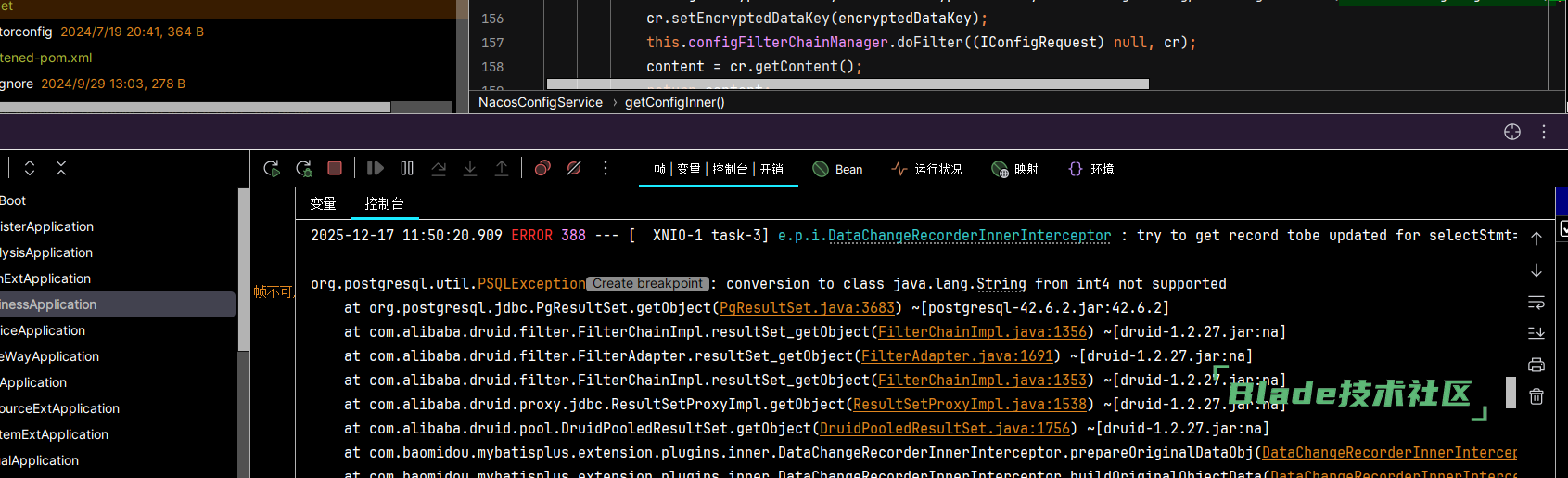The width and height of the screenshot is (1568, 478).
Task: Toggle soft-wrap in console output
Action: (1536, 303)
